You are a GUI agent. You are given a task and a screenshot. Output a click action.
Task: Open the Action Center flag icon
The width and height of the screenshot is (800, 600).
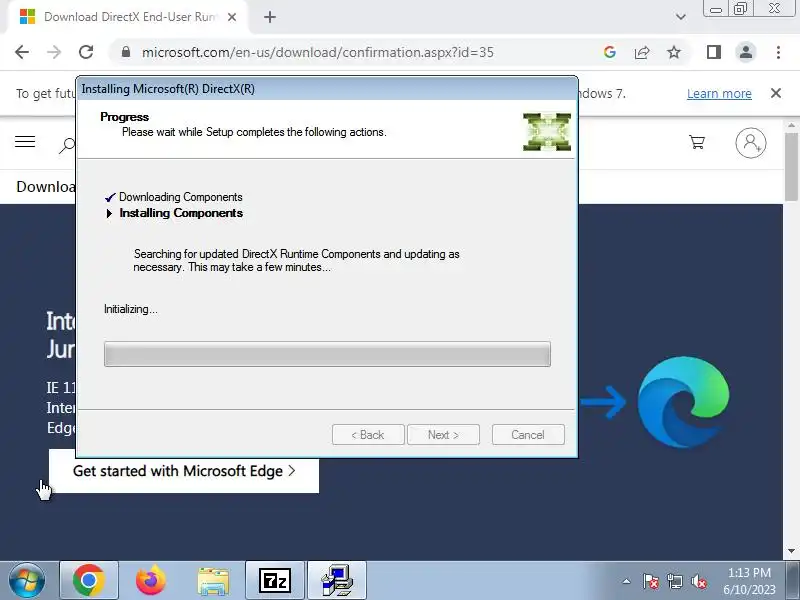[x=650, y=581]
